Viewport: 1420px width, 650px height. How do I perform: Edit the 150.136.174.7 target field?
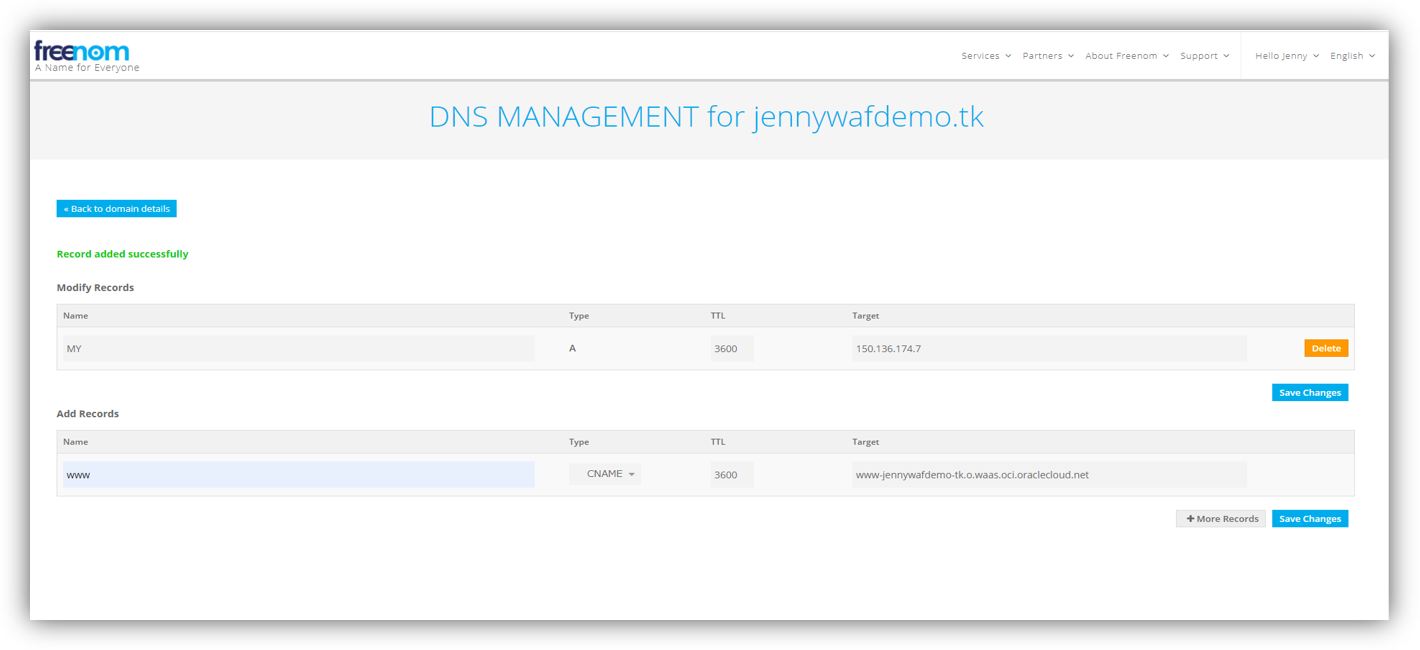point(1048,349)
